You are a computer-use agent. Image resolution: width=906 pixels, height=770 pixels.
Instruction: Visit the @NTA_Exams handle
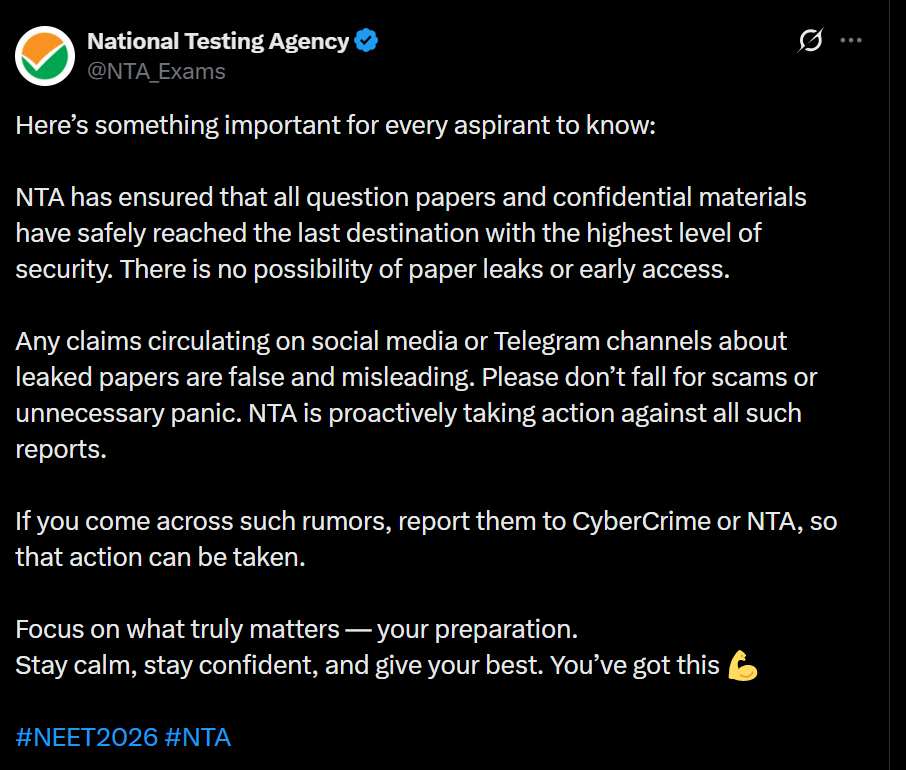(x=156, y=71)
